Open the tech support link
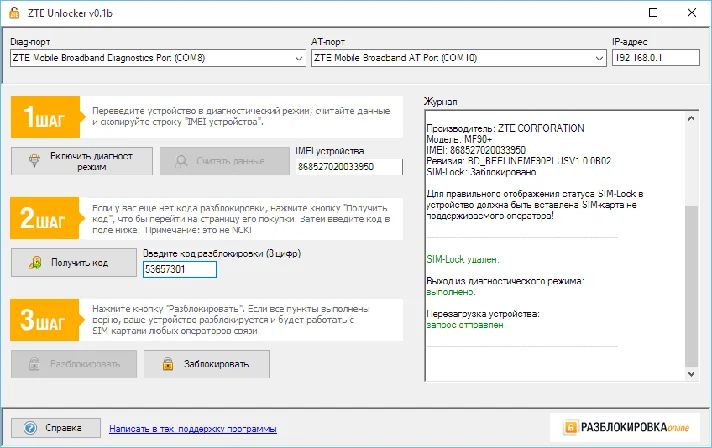The height and width of the screenshot is (448, 712). [x=193, y=429]
